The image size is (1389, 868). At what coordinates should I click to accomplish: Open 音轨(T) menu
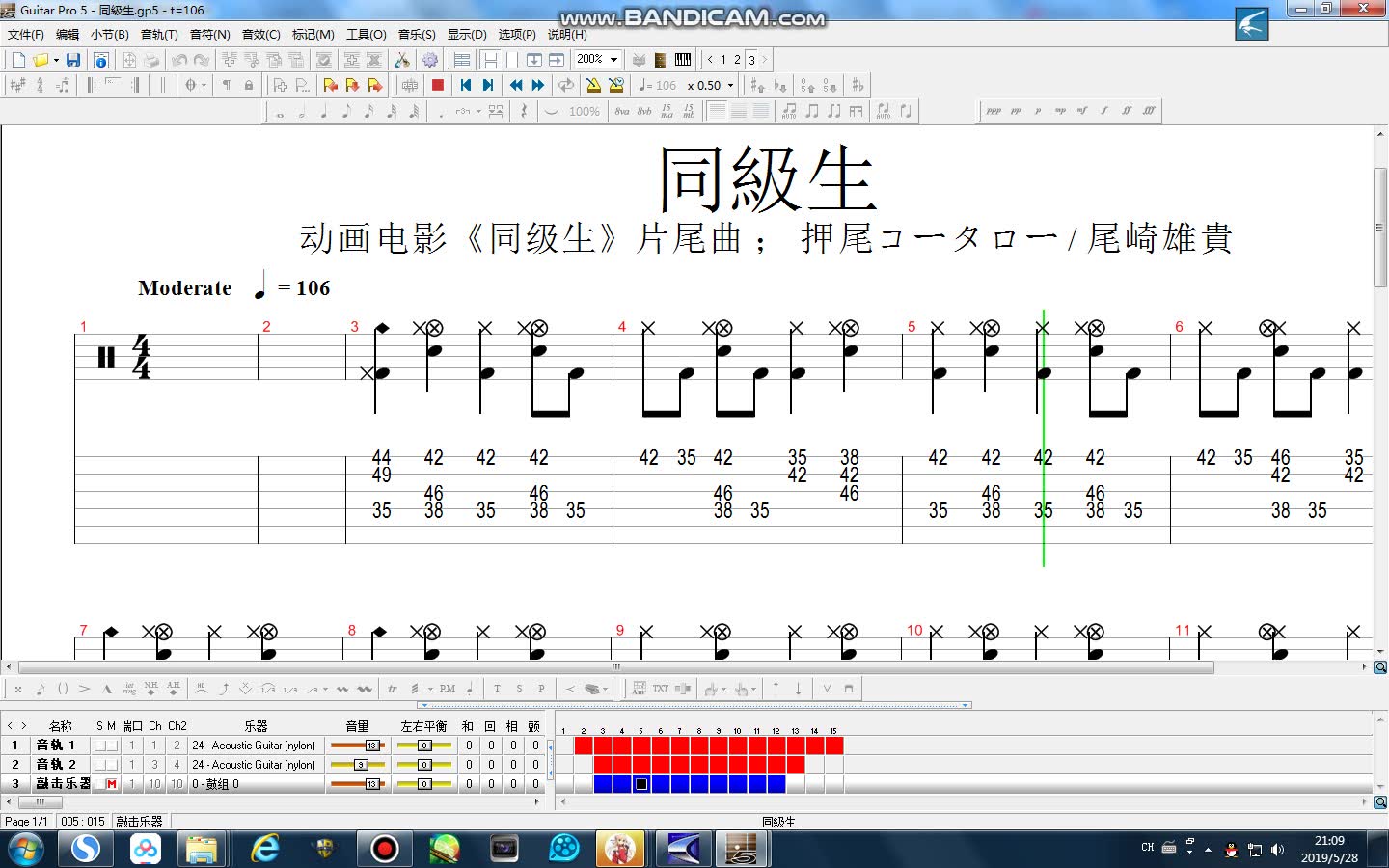tap(159, 35)
